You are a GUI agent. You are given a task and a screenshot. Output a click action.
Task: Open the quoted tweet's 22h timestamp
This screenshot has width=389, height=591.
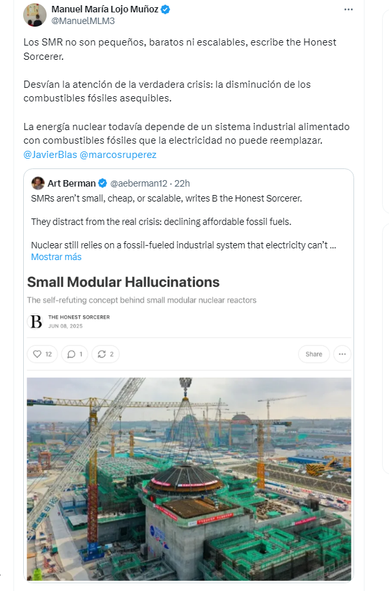(182, 184)
